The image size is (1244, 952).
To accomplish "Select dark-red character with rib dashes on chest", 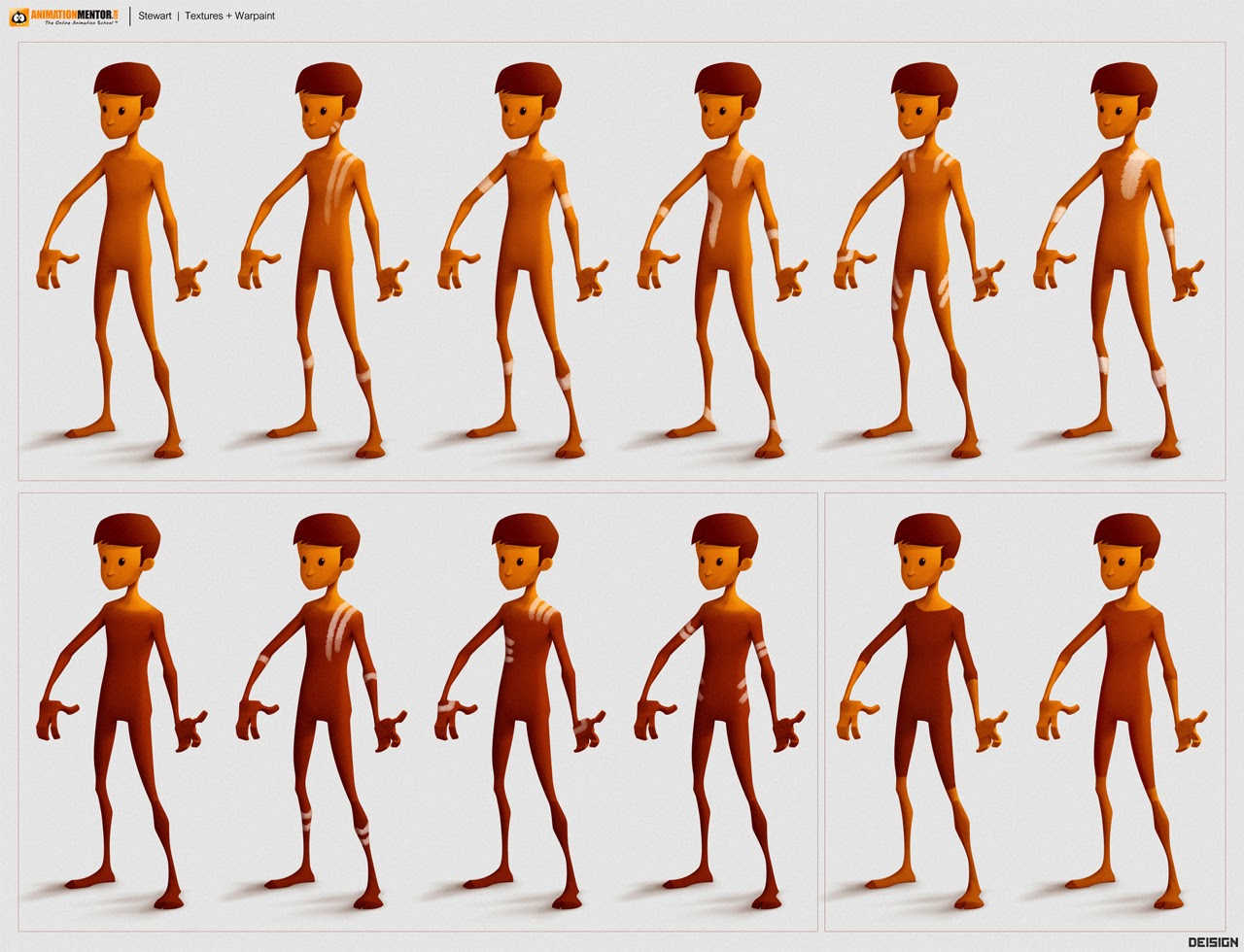I will pyautogui.click(x=522, y=711).
